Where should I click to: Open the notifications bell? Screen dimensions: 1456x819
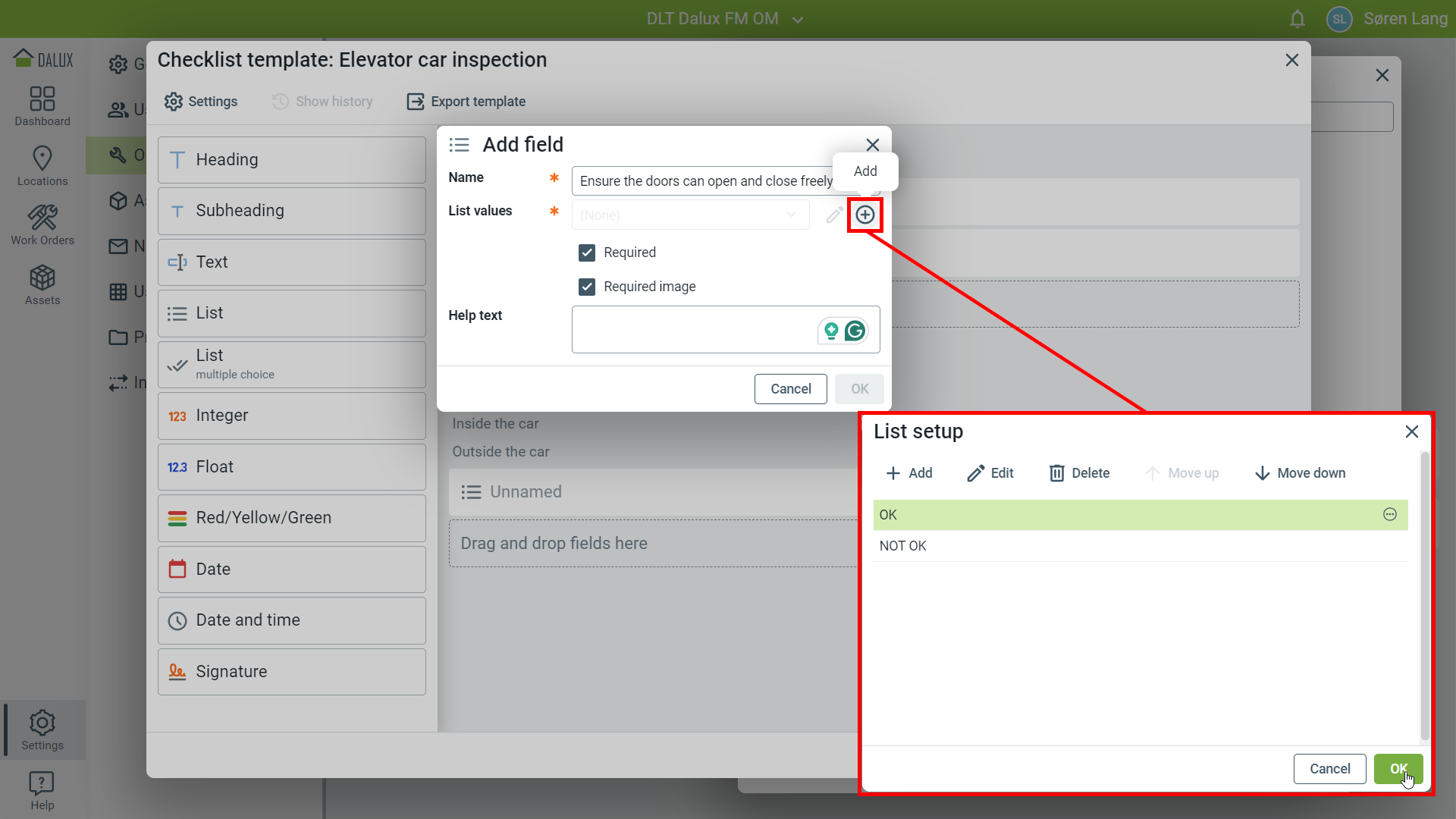pos(1298,19)
